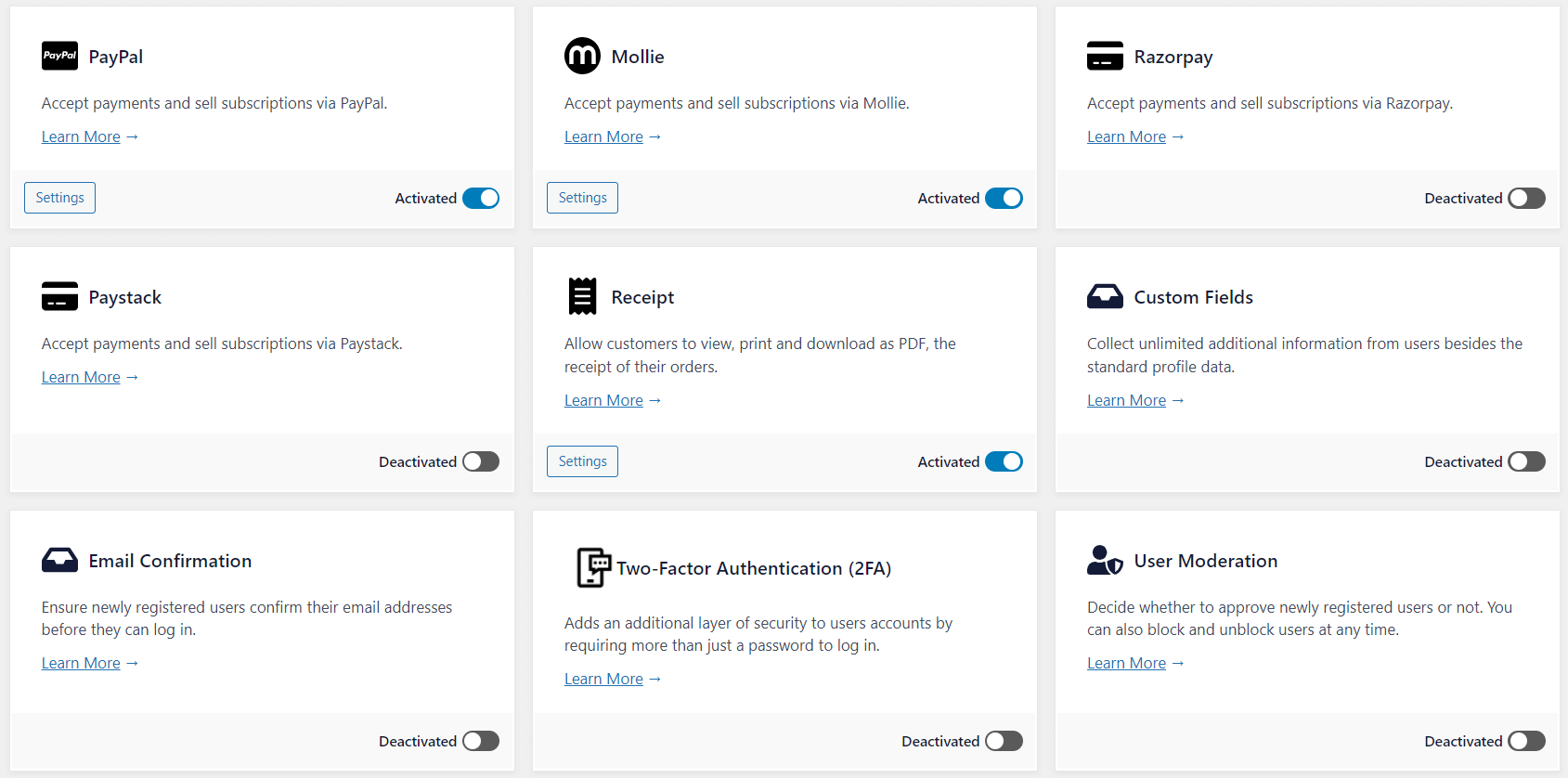Follow Two-Factor Authentication Learn More link
Screen dimensions: 1568x778
click(603, 679)
